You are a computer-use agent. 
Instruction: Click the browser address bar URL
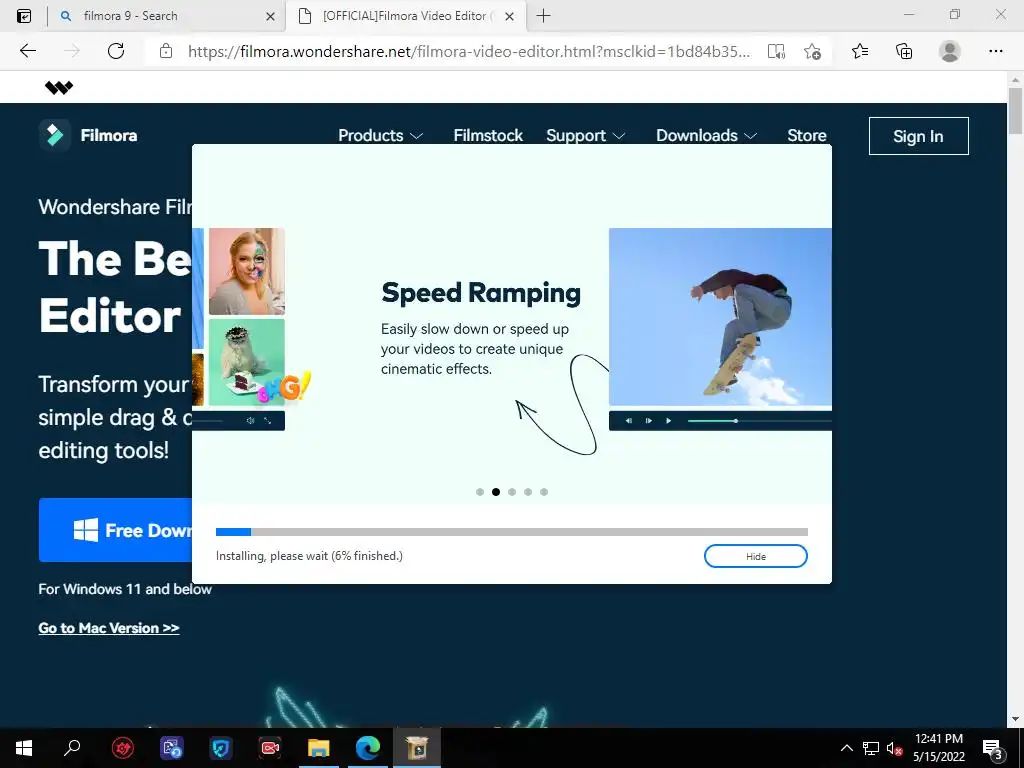pyautogui.click(x=469, y=52)
